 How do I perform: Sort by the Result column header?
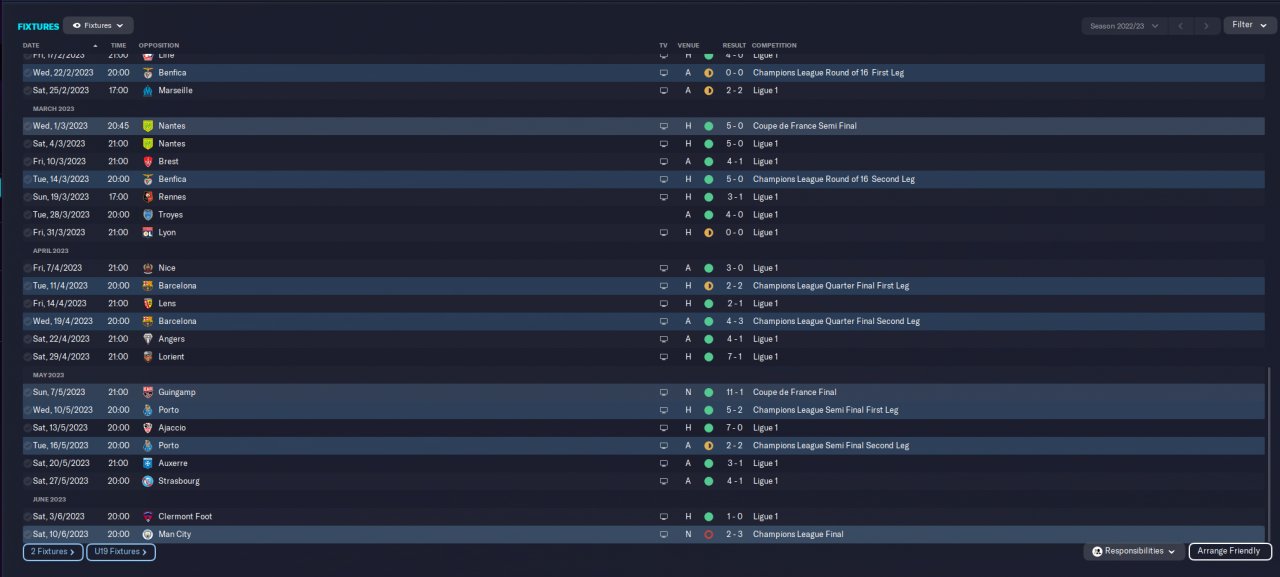tap(734, 46)
